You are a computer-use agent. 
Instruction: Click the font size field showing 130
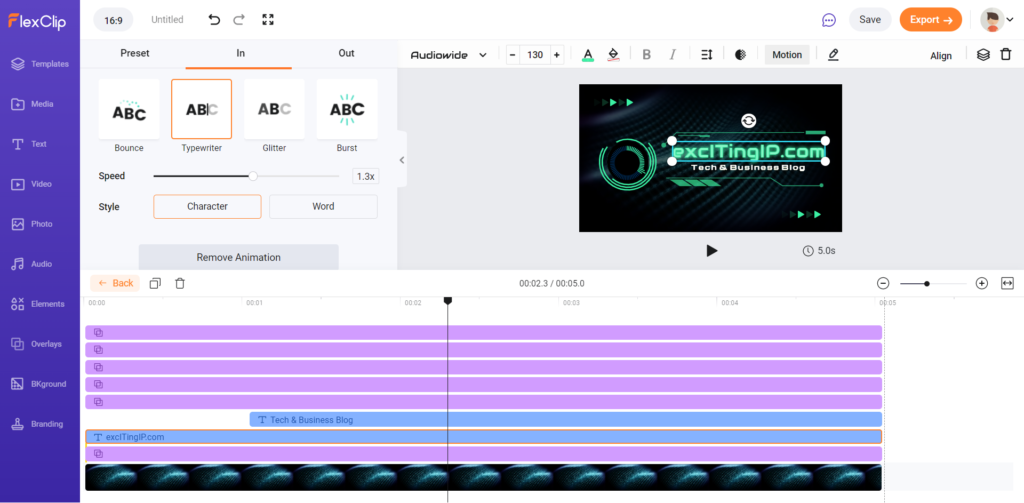click(x=535, y=55)
